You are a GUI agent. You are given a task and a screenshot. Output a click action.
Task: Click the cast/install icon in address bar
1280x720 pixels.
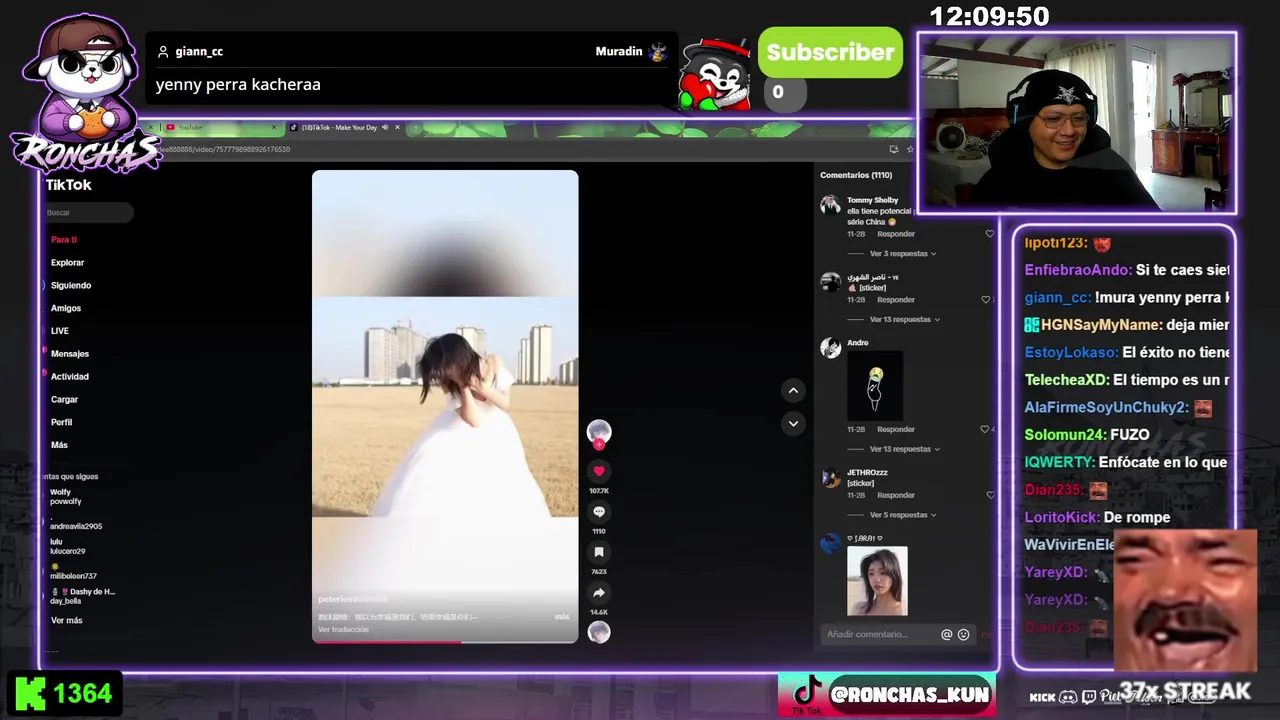(x=893, y=149)
